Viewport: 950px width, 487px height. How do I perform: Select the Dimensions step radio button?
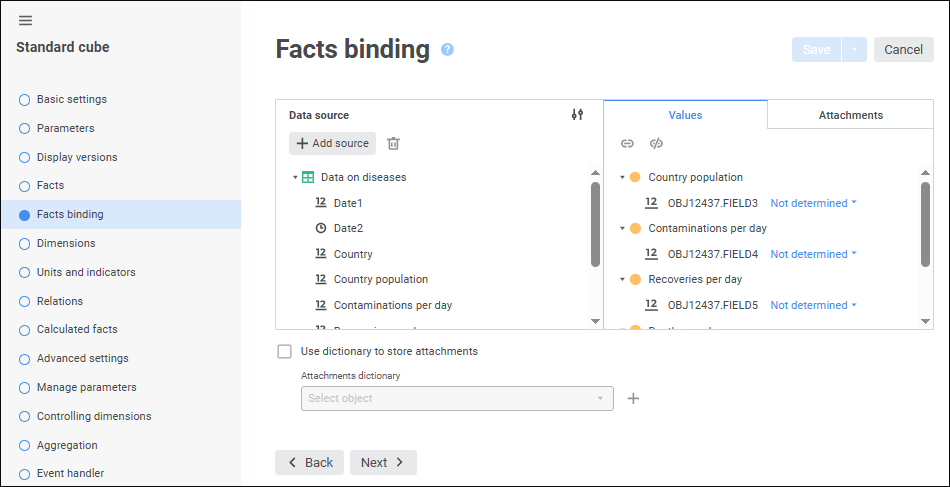pos(25,243)
